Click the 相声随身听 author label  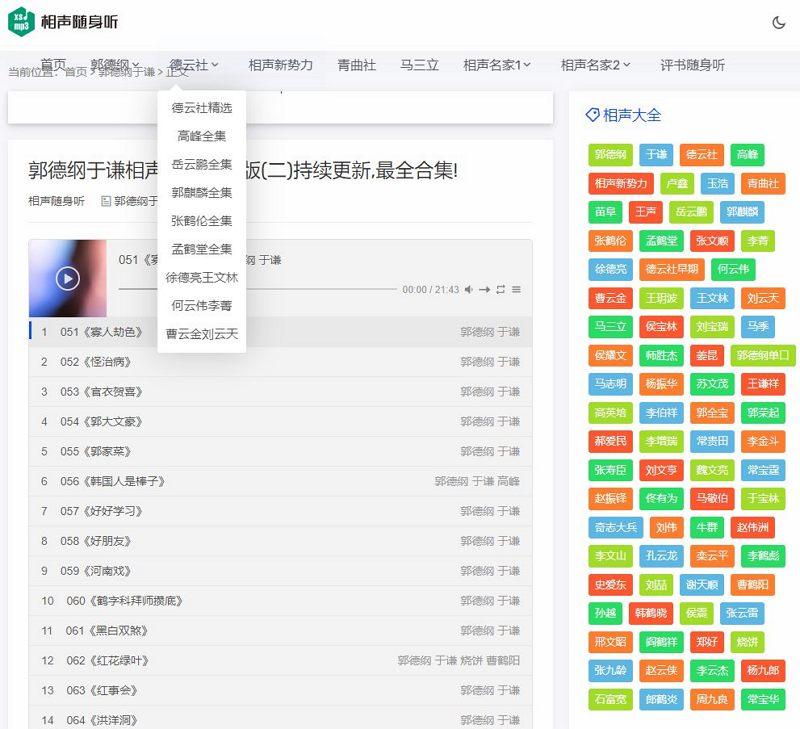tap(56, 201)
